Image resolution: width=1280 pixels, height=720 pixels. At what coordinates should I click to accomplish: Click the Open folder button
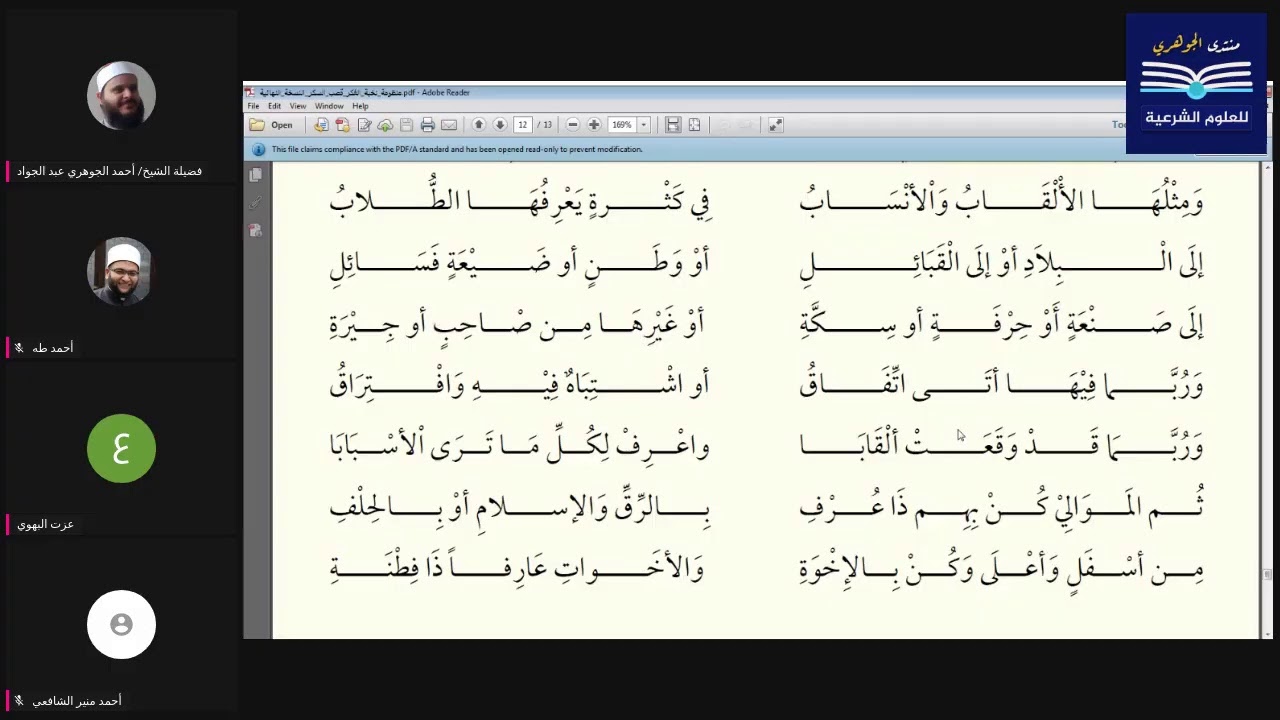pos(271,125)
